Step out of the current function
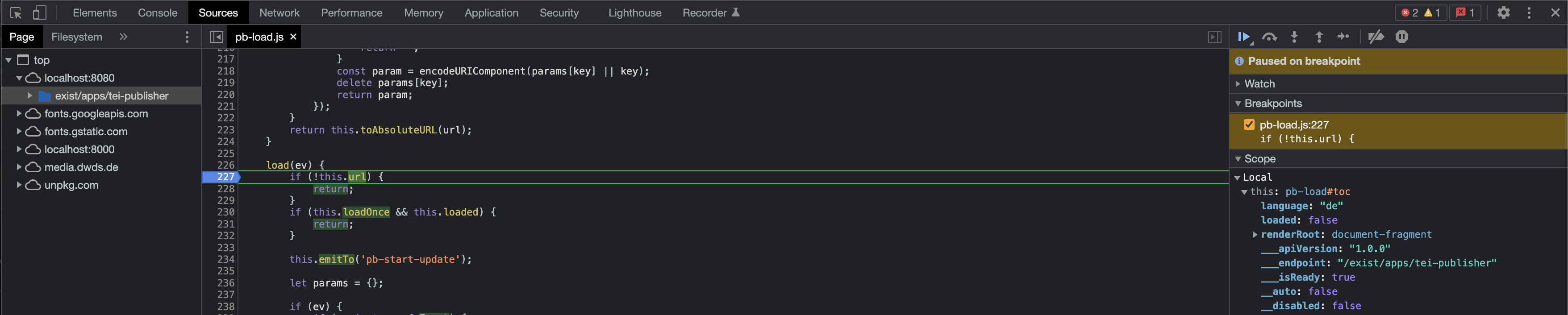This screenshot has height=315, width=1568. pyautogui.click(x=1318, y=37)
